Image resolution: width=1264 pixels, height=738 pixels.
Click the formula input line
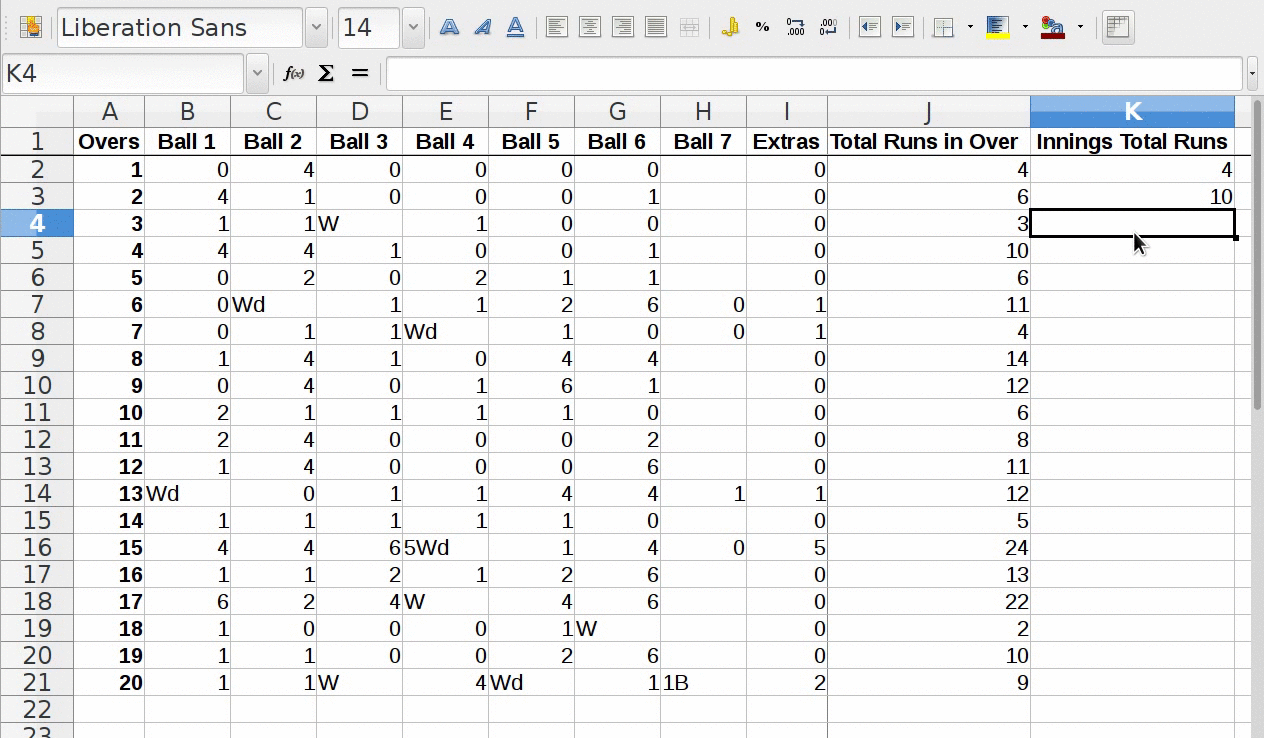pyautogui.click(x=814, y=73)
